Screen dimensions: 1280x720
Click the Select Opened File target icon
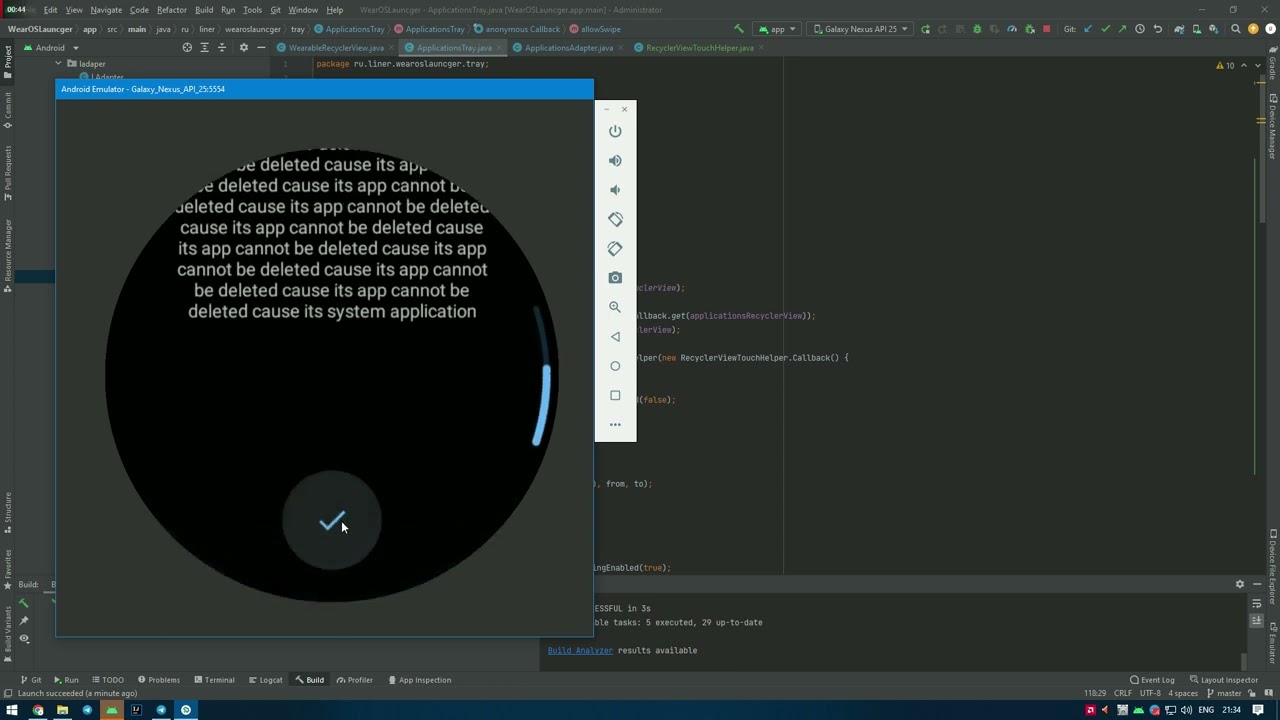pos(187,47)
